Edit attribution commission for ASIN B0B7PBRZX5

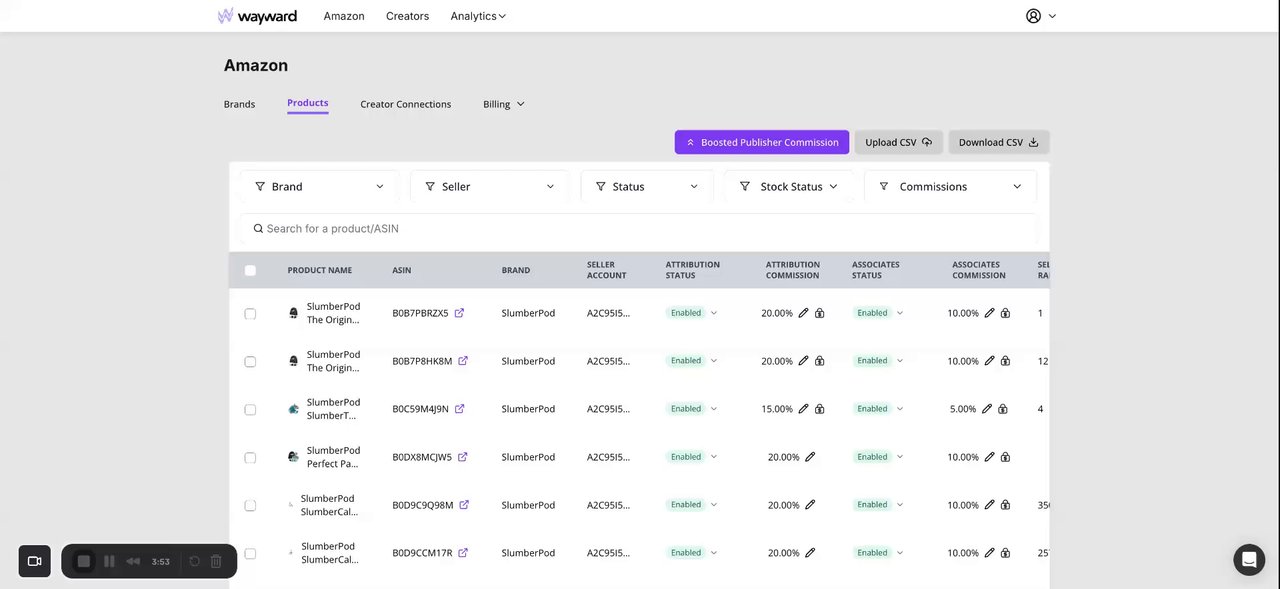click(803, 313)
